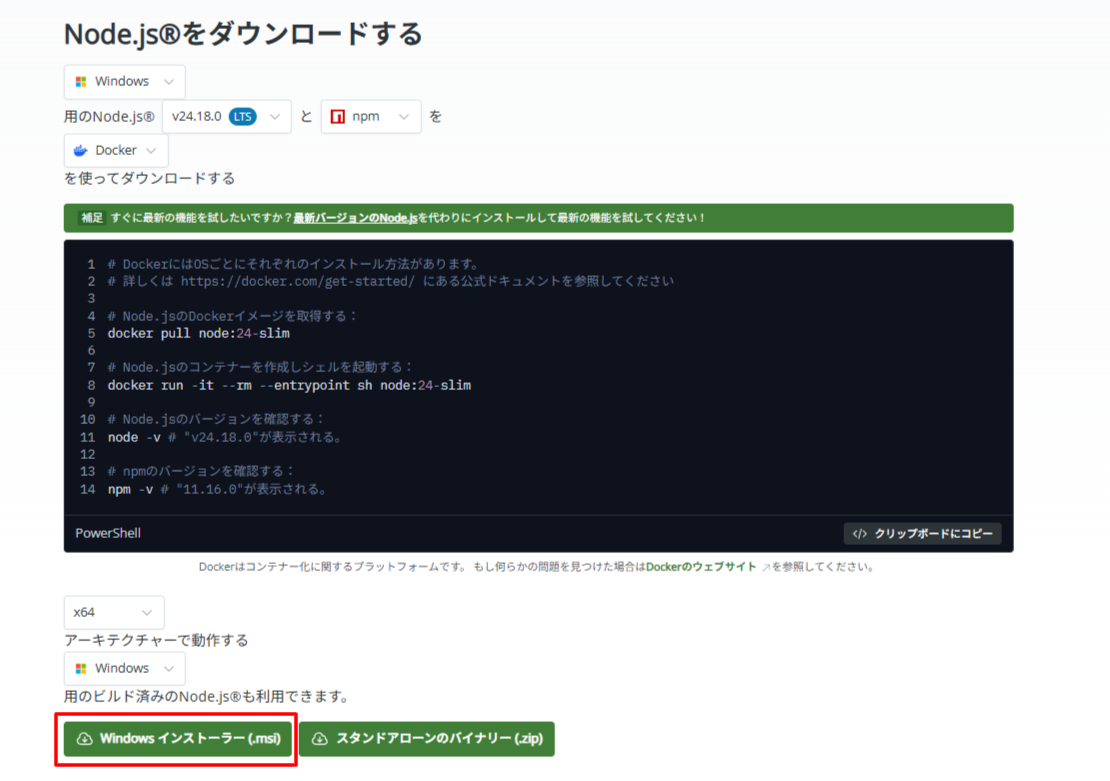Expand the v24.18.0 LTS version dropdown
The image size is (1110, 781).
(227, 116)
